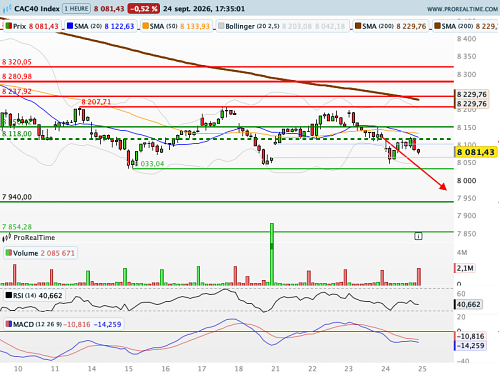Click the -14,259 signal axis tag
This screenshot has width=500, height=375.
(470, 345)
